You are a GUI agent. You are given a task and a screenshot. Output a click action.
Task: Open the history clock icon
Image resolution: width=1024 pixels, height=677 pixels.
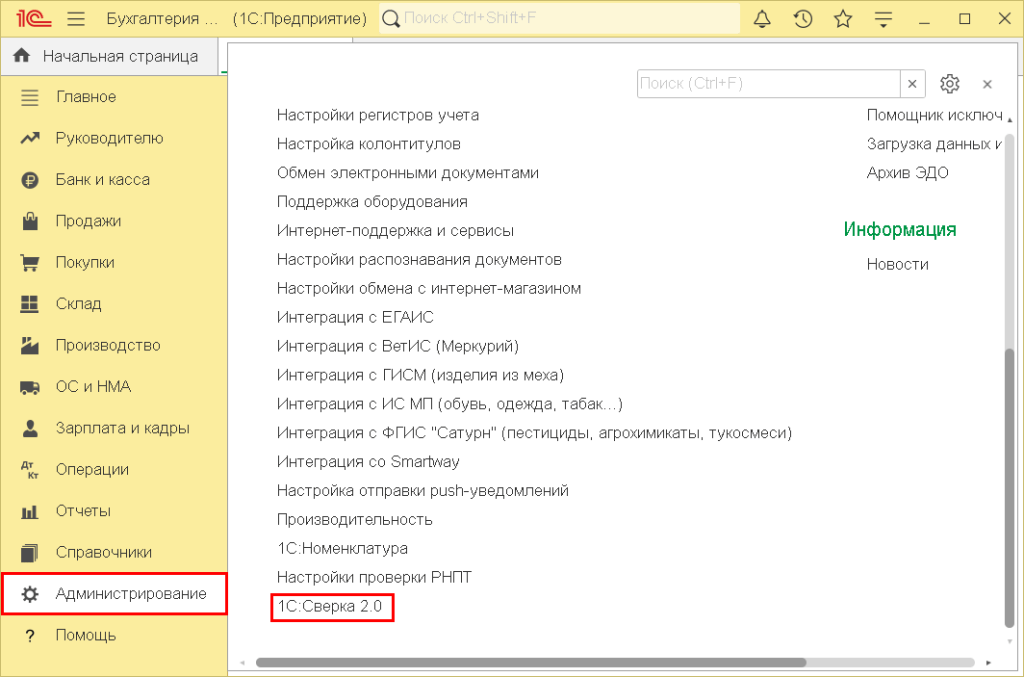pyautogui.click(x=802, y=19)
